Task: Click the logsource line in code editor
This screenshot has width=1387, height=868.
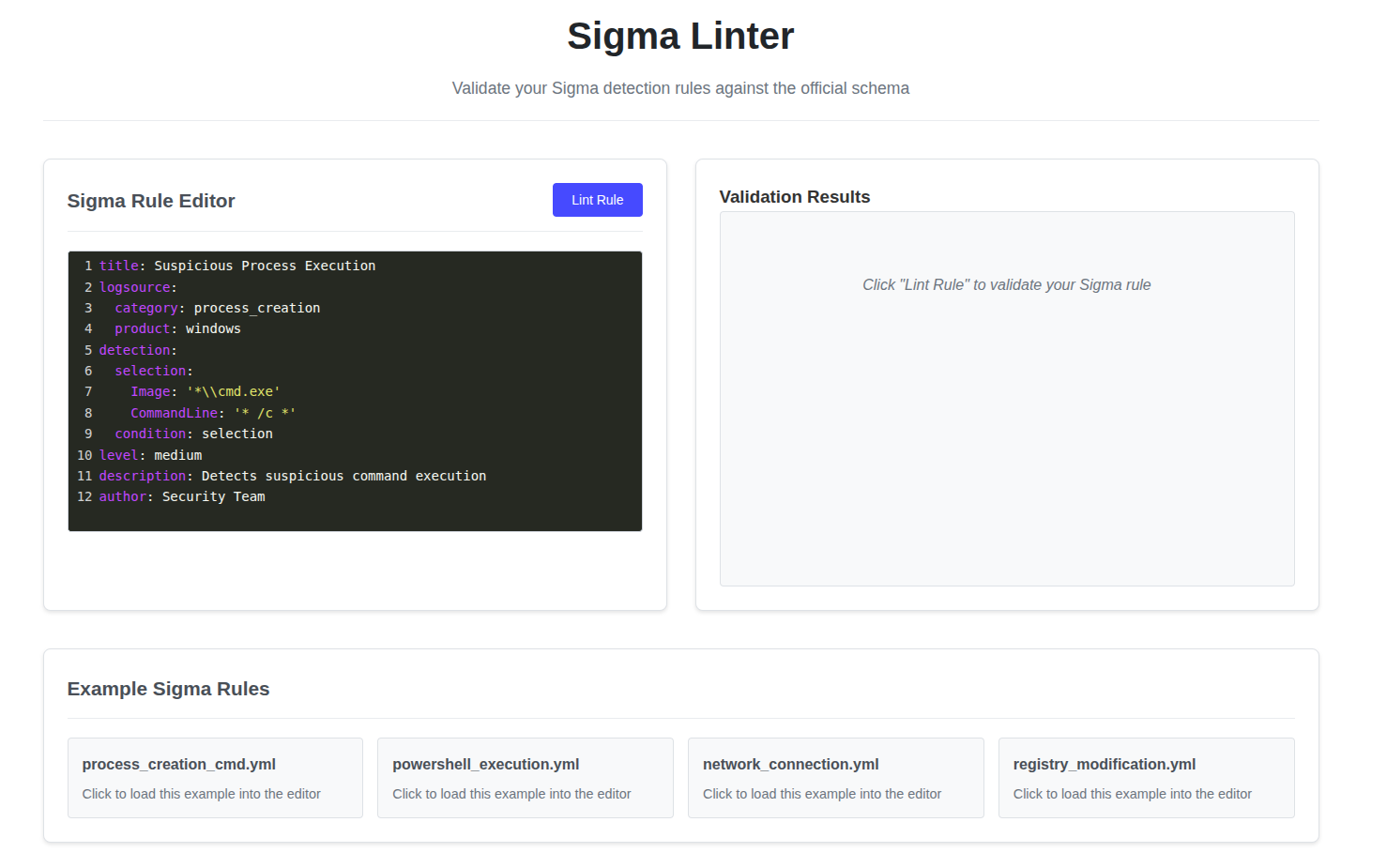Action: coord(137,288)
